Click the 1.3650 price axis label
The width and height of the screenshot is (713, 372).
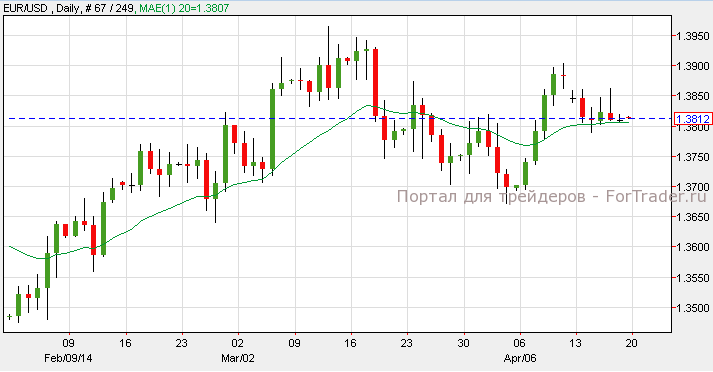point(693,217)
